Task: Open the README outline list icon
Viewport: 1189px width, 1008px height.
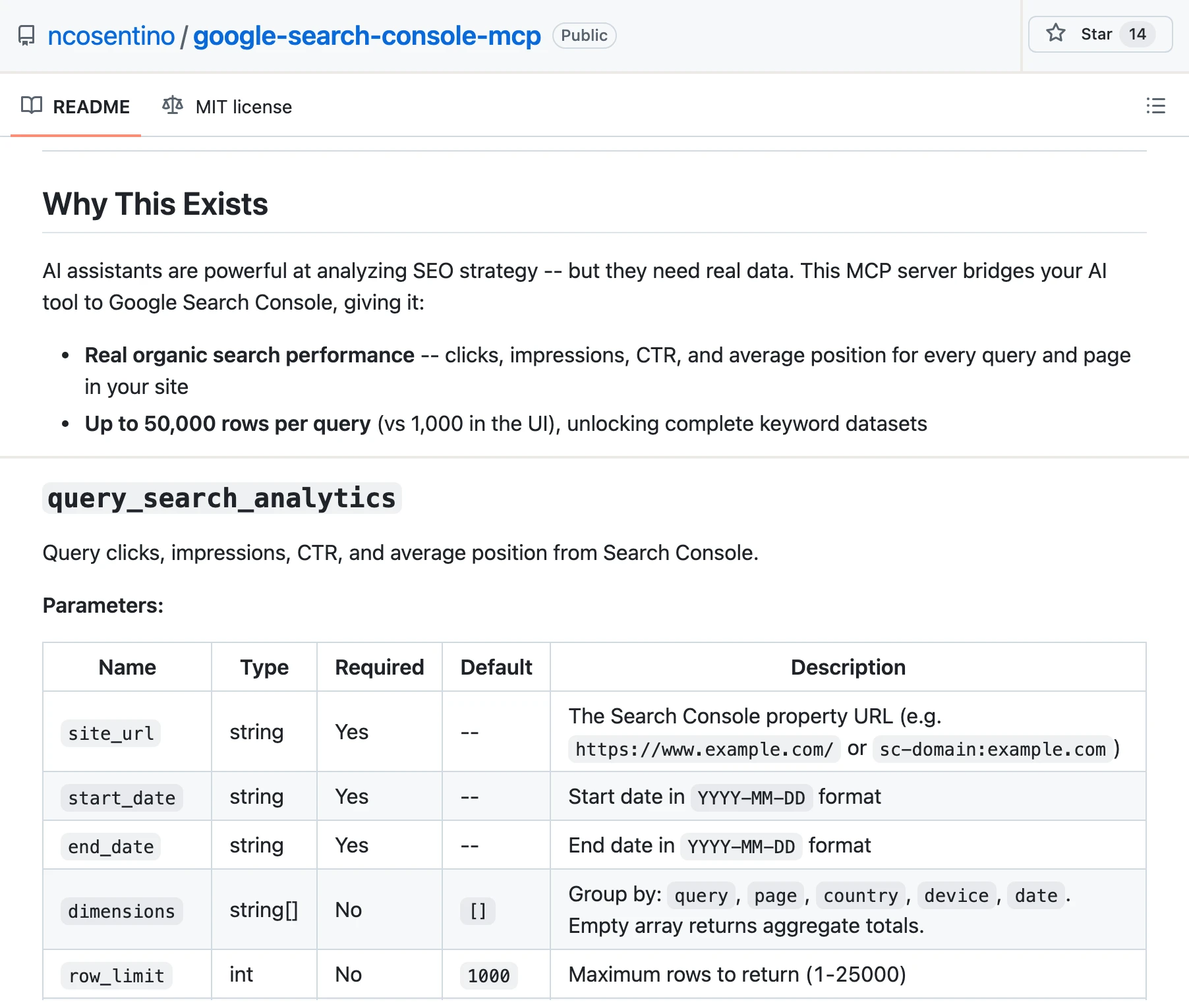Action: (1155, 106)
